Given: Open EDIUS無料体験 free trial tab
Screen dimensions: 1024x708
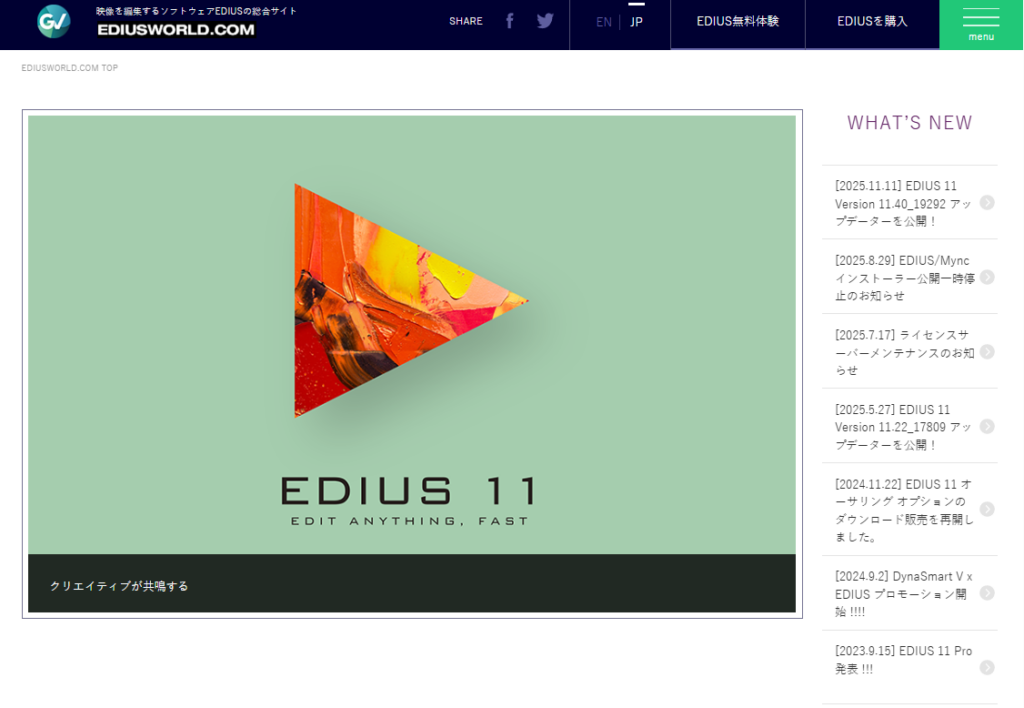Looking at the screenshot, I should tap(737, 21).
